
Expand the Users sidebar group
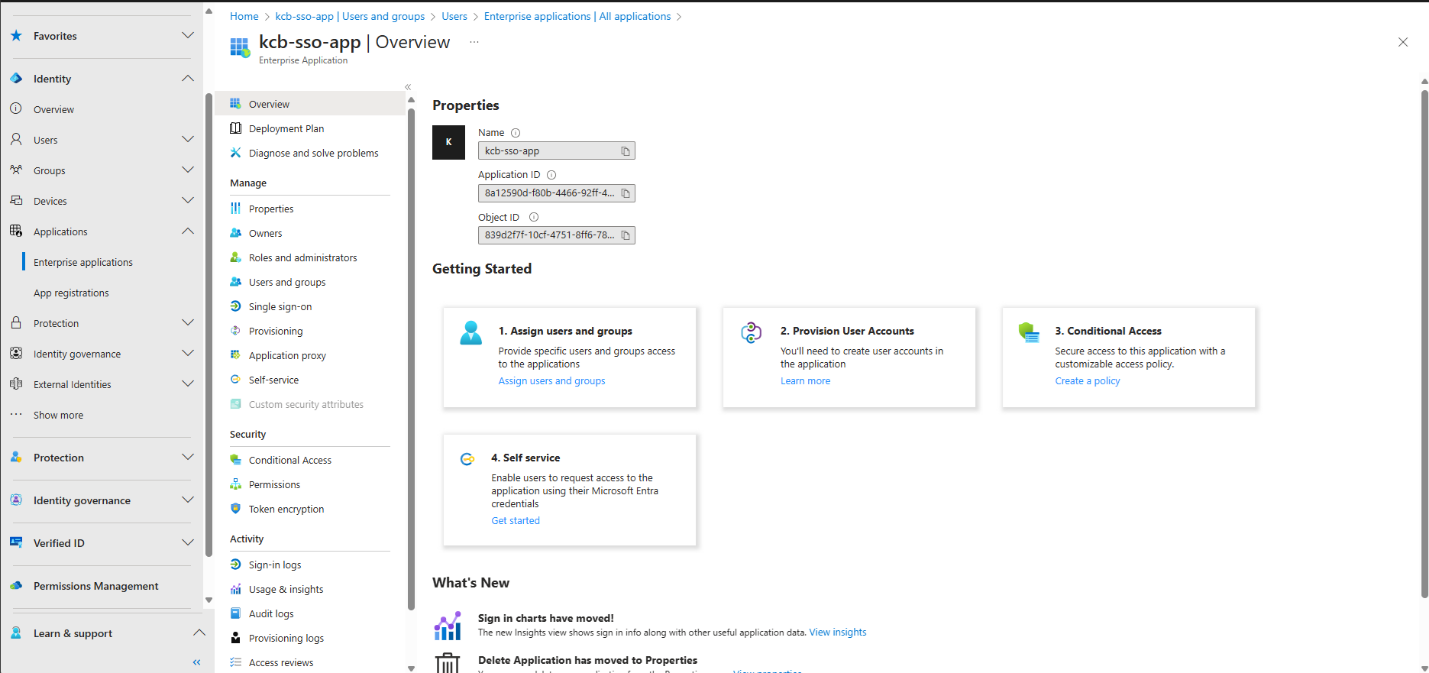click(188, 140)
